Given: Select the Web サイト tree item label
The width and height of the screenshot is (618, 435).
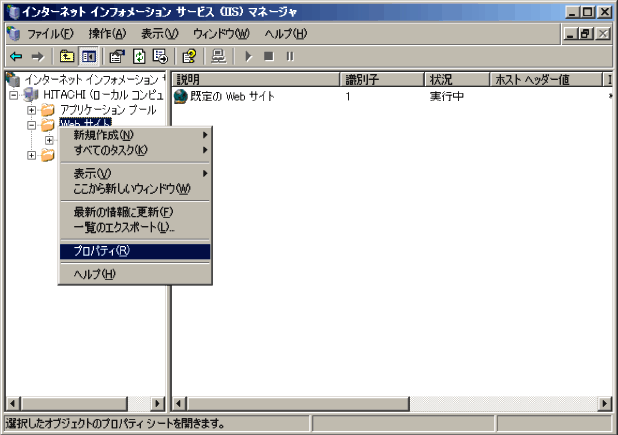Looking at the screenshot, I should pos(86,123).
